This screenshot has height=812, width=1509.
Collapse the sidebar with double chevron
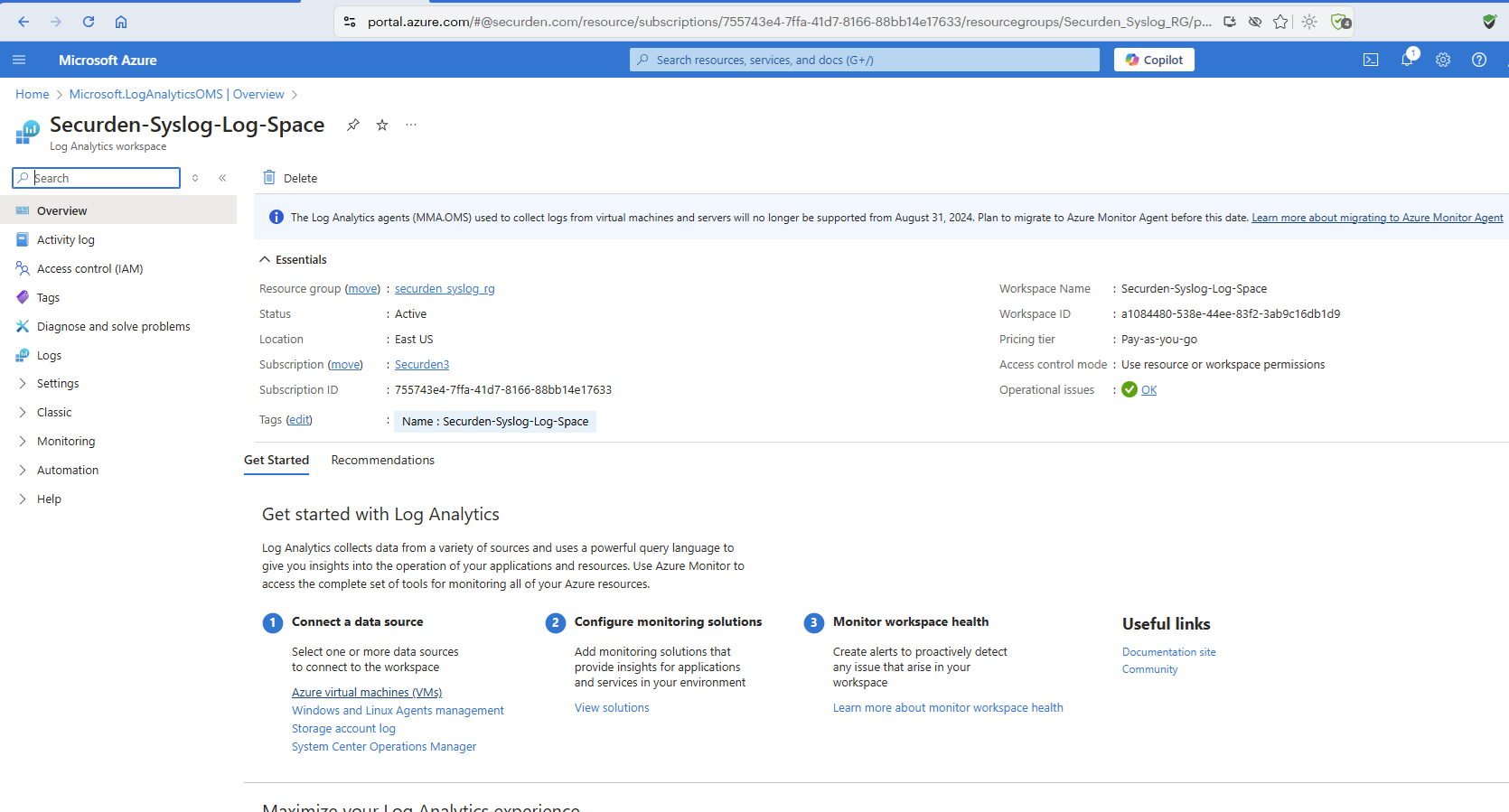pyautogui.click(x=222, y=178)
